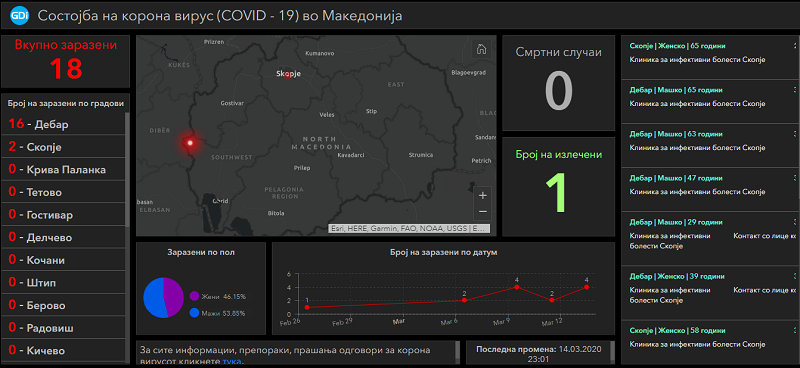
Task: Open the тука hyperlink
Action: tap(232, 362)
